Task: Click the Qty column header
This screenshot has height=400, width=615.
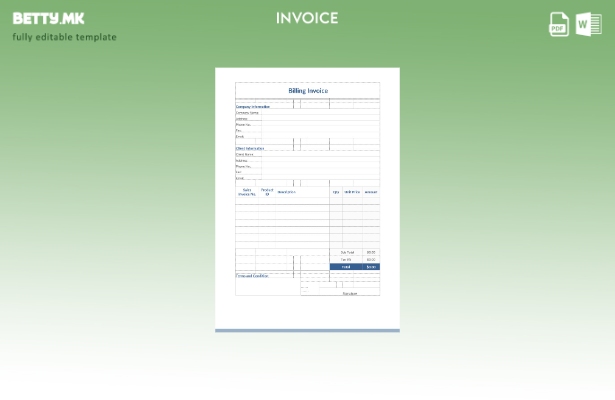Action: coord(336,192)
